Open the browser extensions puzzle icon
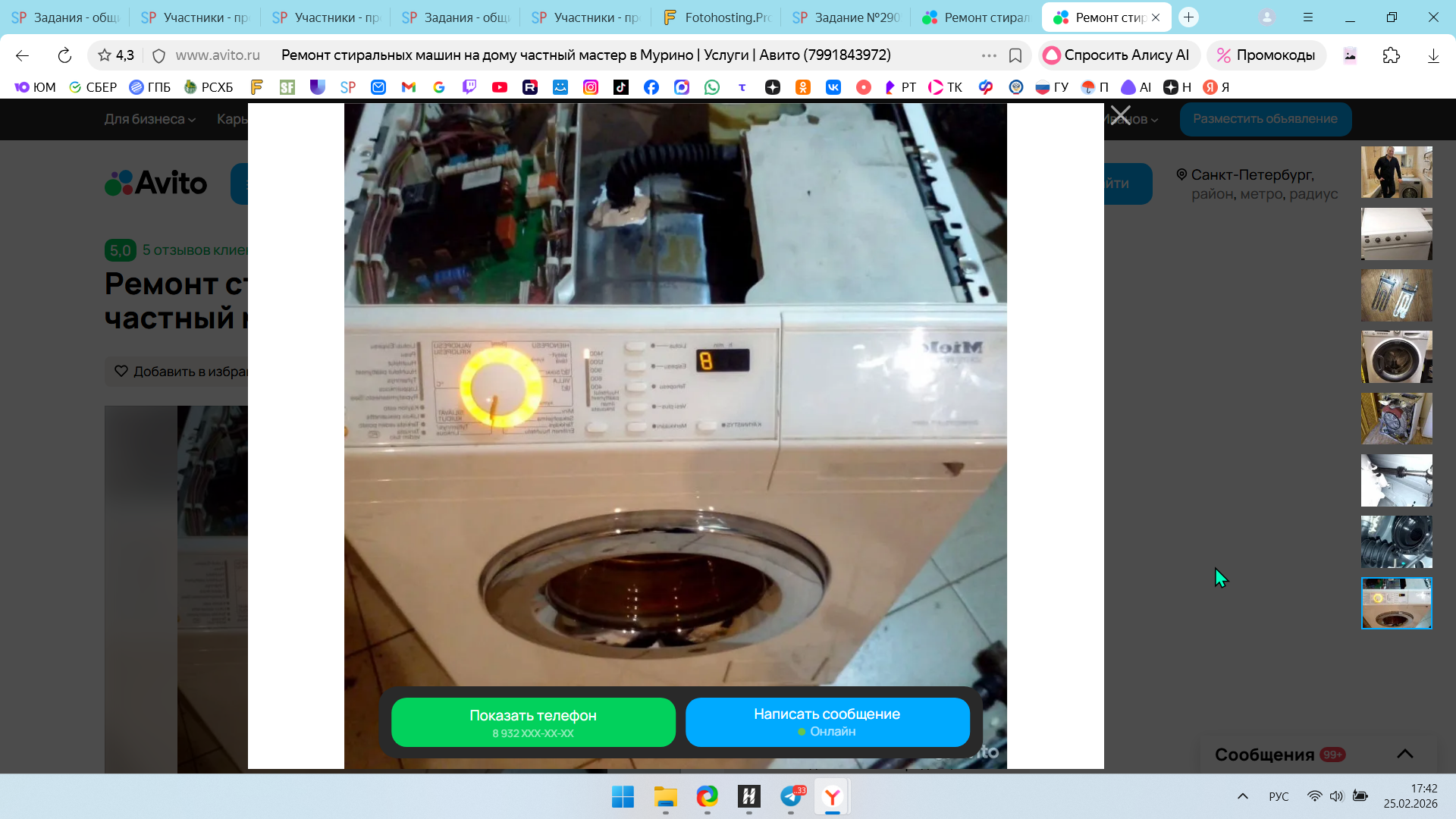The image size is (1456, 819). [x=1391, y=55]
